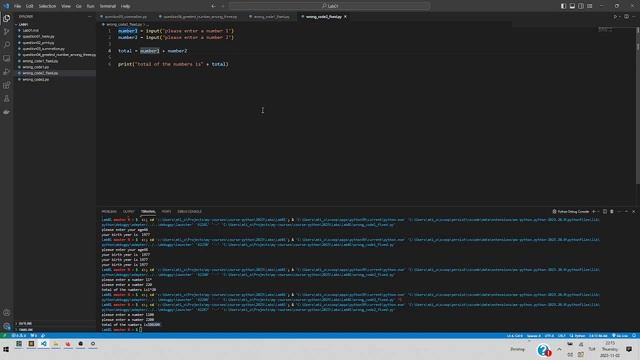Switch to DEBUG CONSOLE panel tab

[189, 211]
